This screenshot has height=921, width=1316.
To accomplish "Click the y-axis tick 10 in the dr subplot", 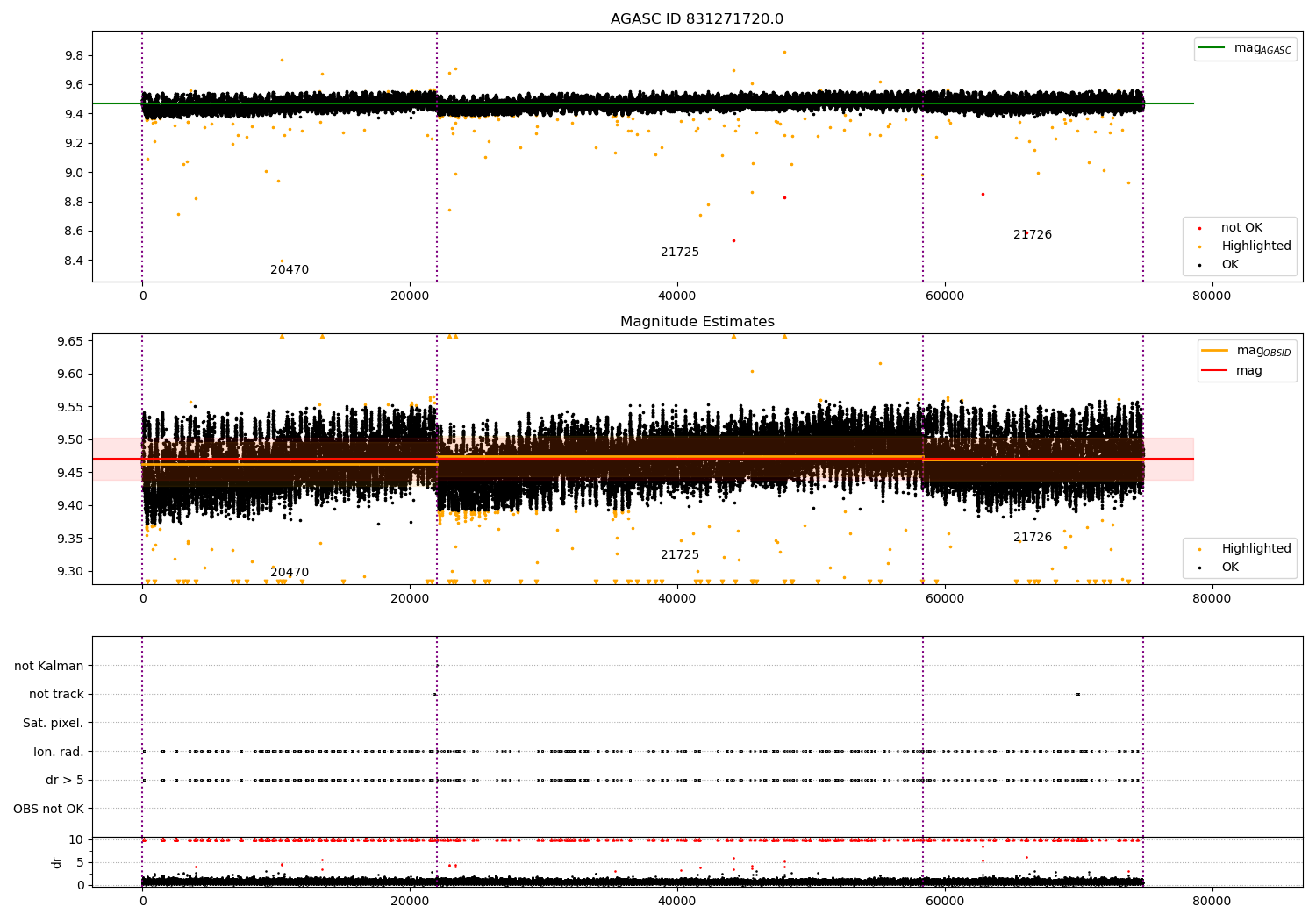I will (76, 839).
